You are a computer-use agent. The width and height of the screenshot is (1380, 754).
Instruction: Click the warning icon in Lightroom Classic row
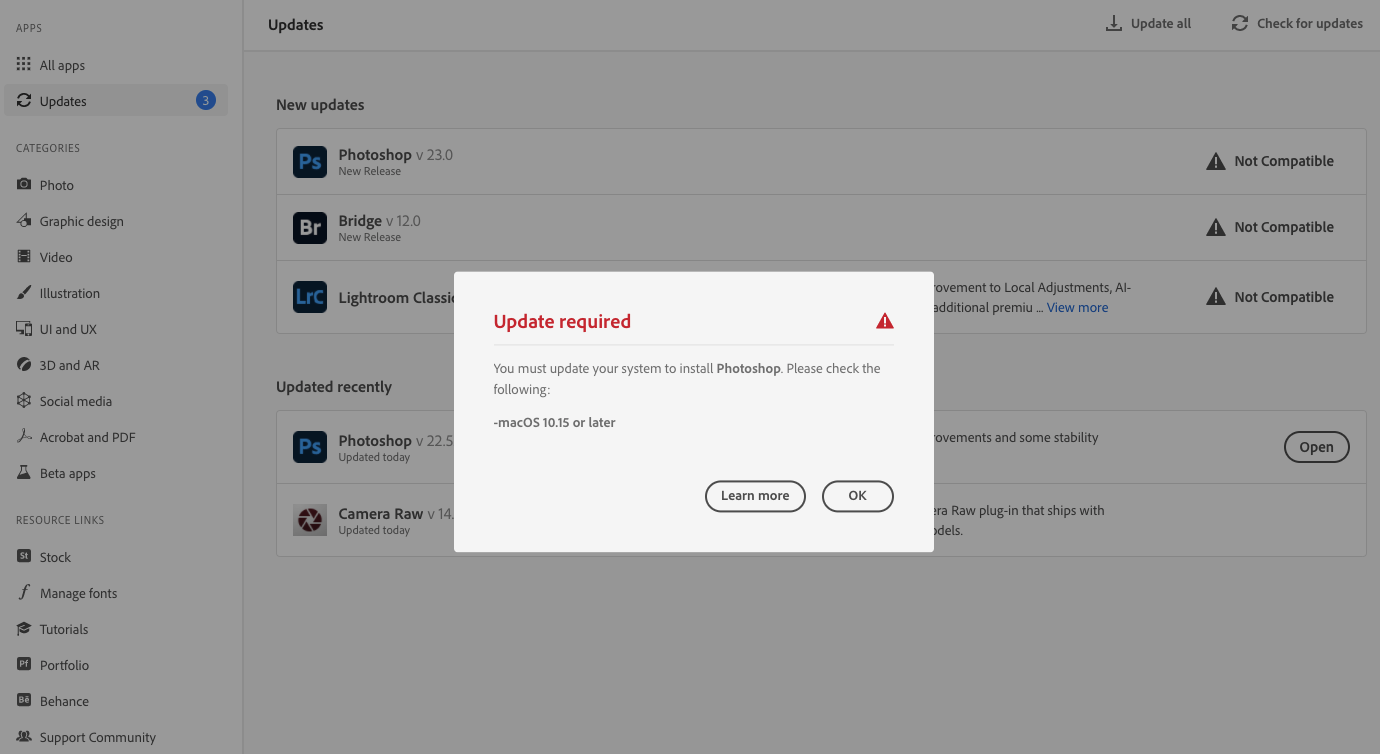coord(1215,297)
